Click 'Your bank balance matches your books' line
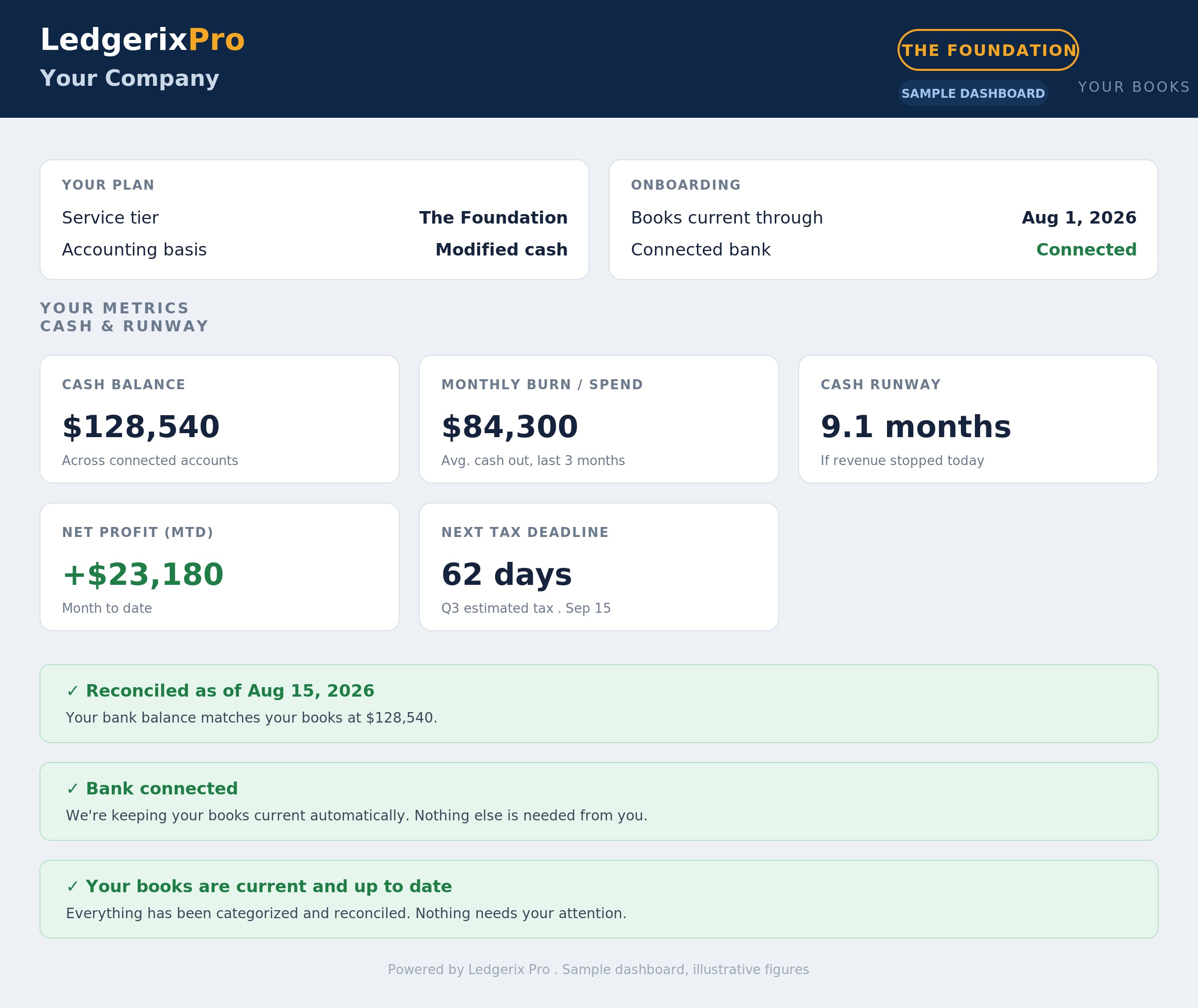 point(252,718)
